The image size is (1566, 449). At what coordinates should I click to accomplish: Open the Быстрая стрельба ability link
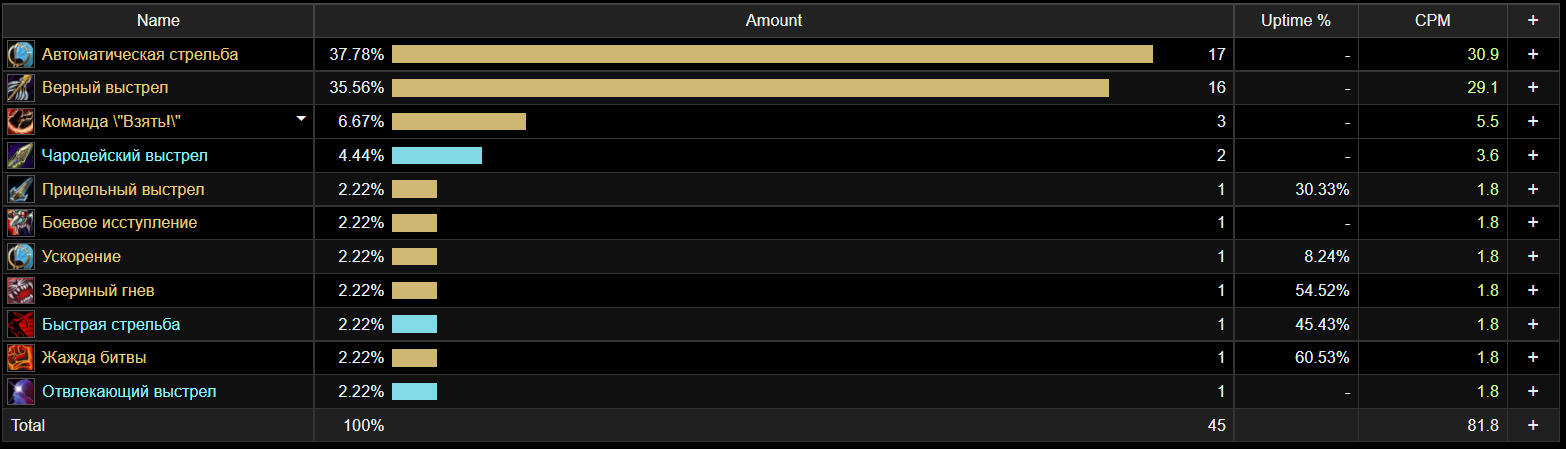click(111, 324)
